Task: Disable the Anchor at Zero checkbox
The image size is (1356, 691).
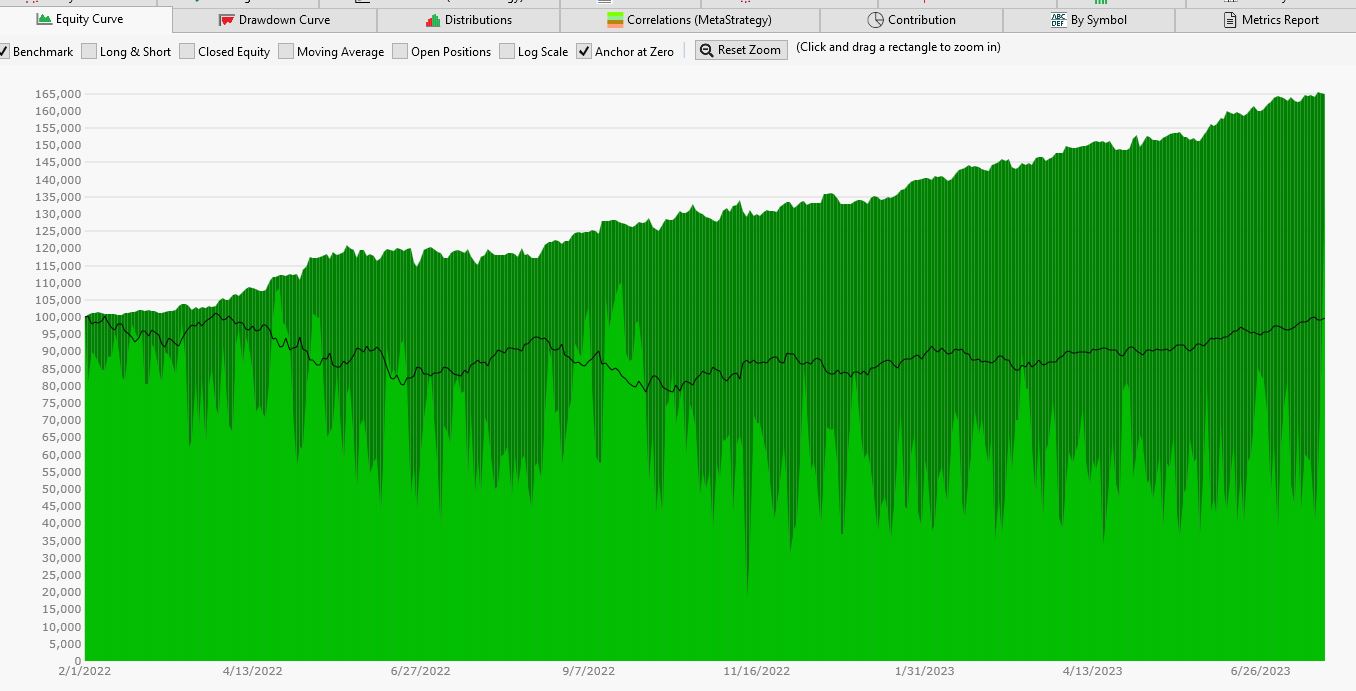Action: (584, 51)
